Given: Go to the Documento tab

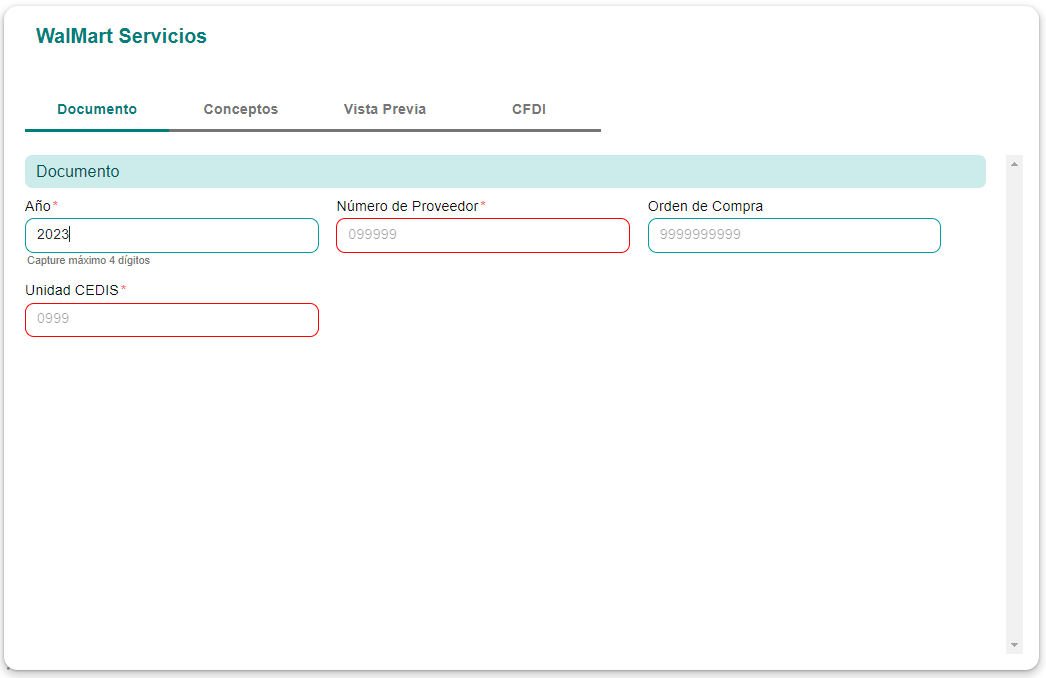Looking at the screenshot, I should point(97,109).
